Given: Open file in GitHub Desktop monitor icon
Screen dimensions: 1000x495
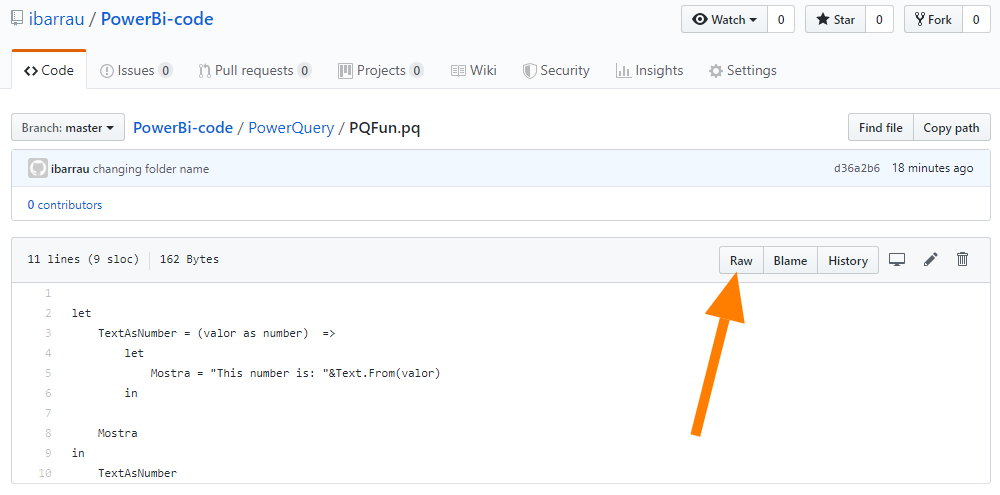Looking at the screenshot, I should pos(897,259).
